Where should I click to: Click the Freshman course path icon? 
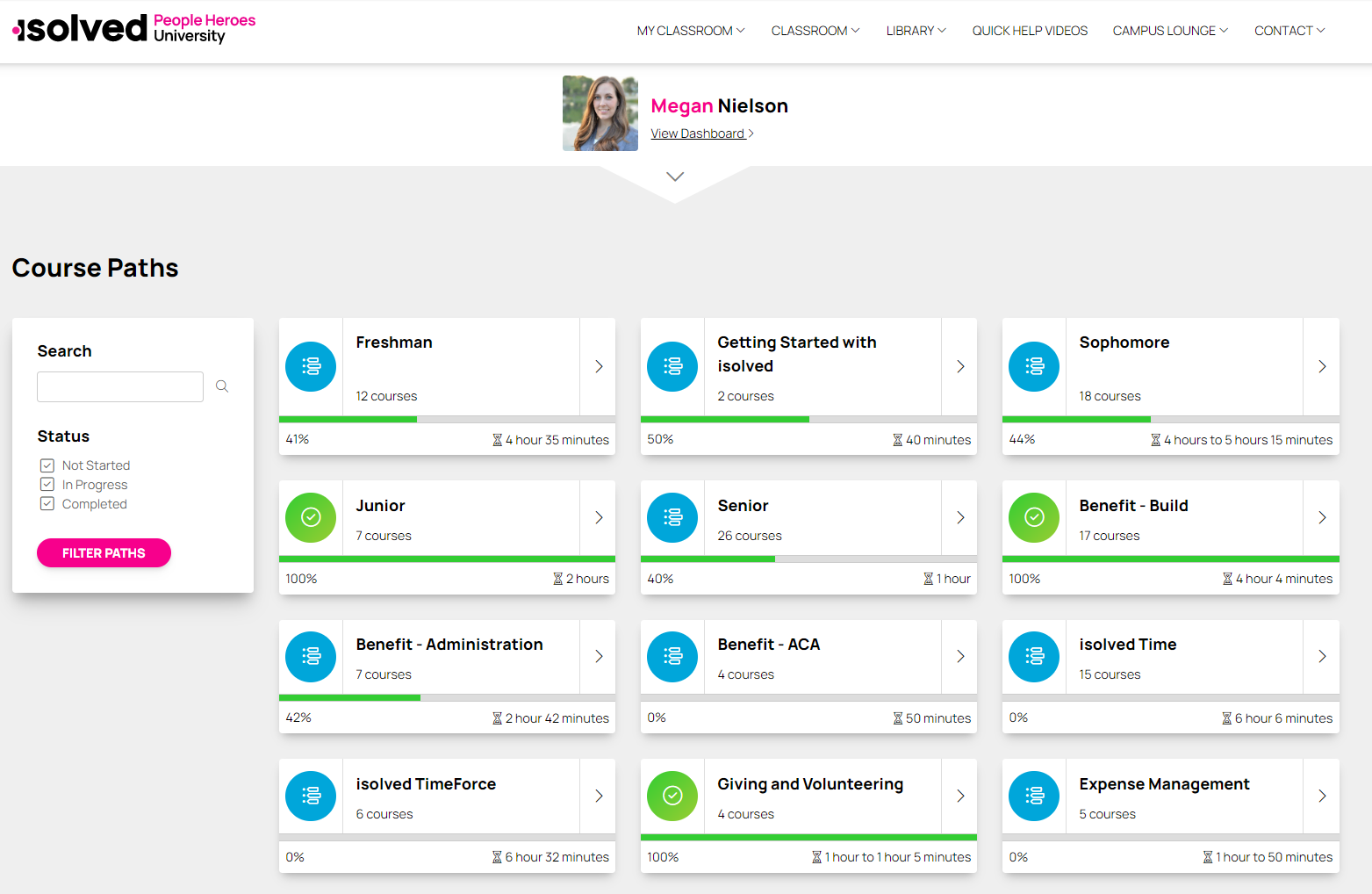pos(311,366)
